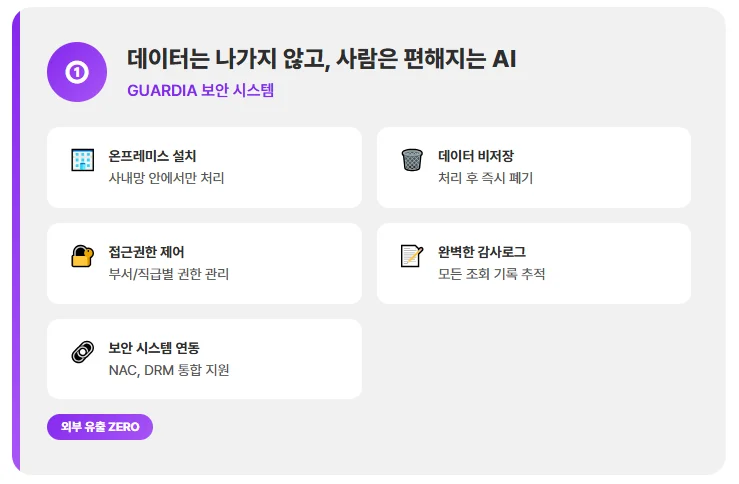Click the trash can icon

point(412,160)
